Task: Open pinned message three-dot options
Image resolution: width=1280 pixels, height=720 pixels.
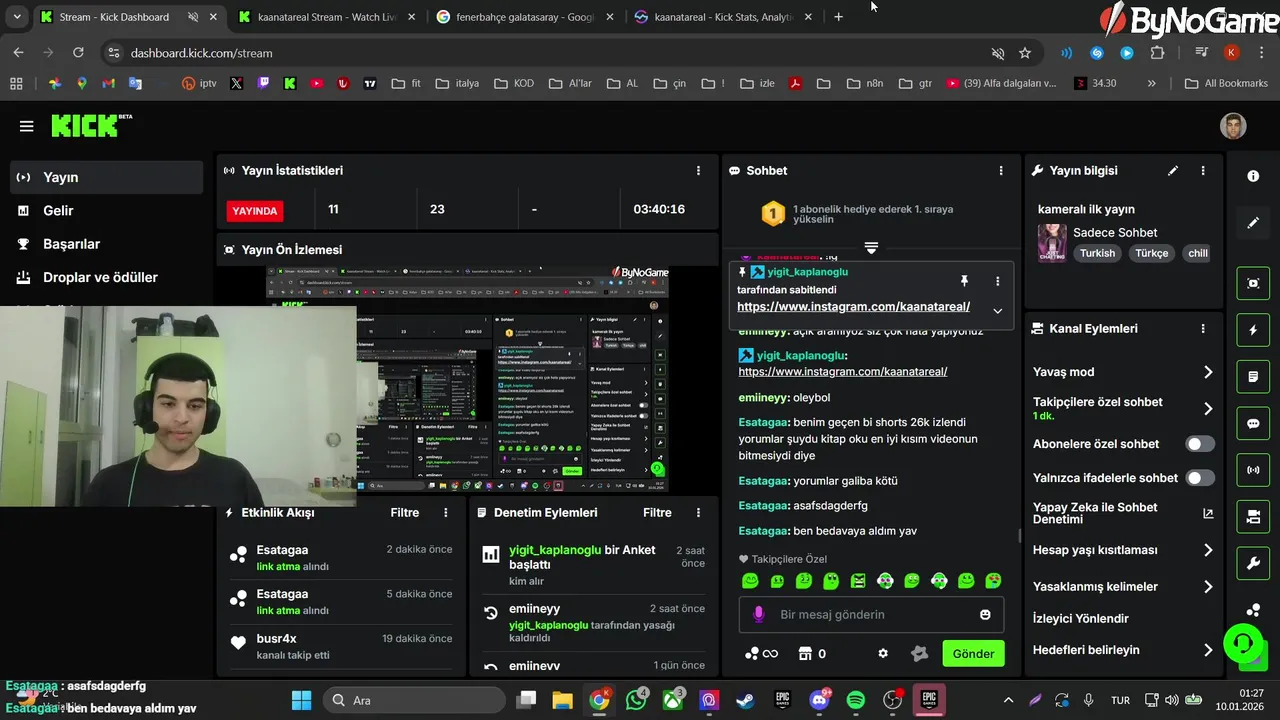Action: 997,281
